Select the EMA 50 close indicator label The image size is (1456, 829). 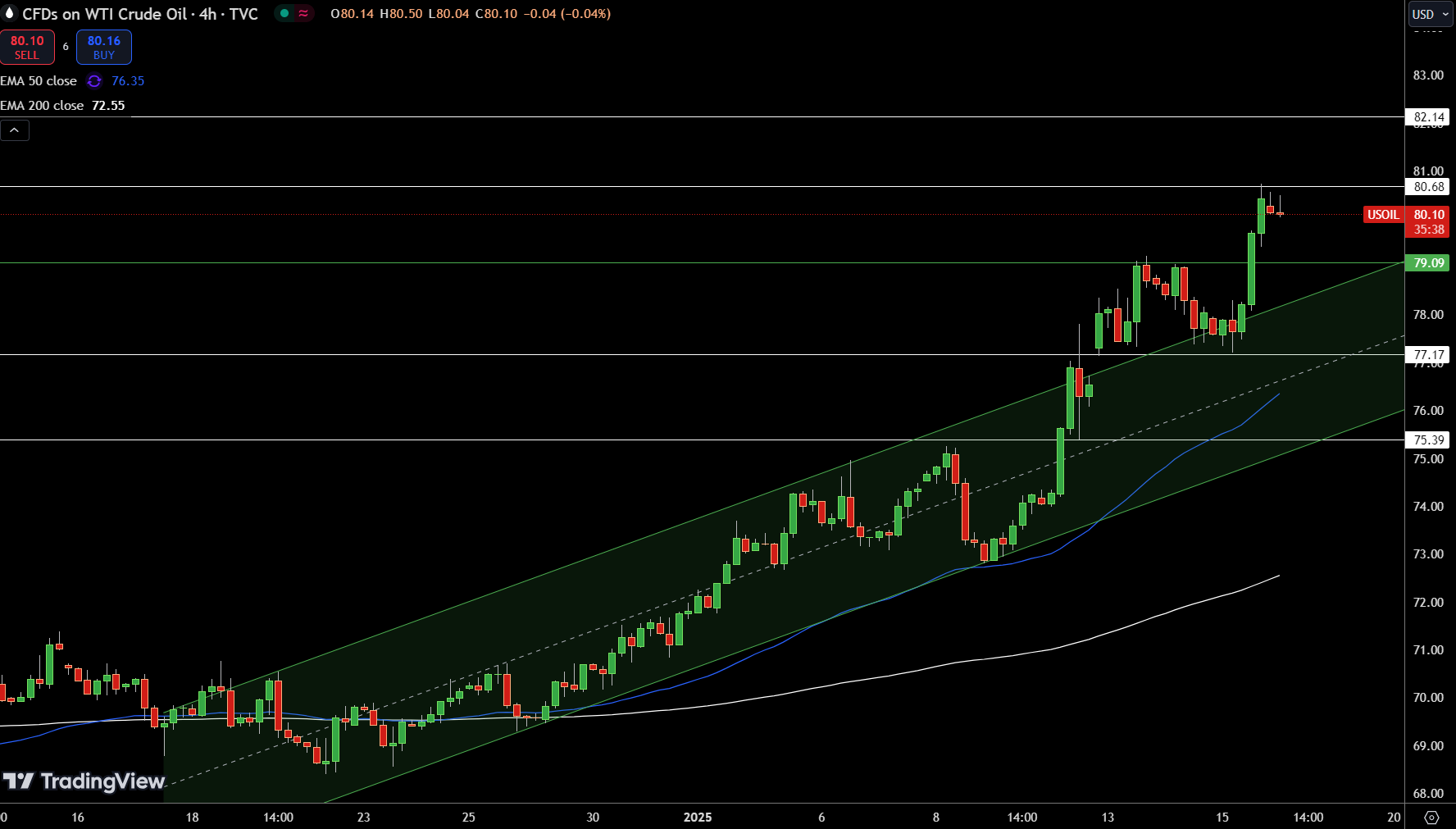(x=39, y=81)
